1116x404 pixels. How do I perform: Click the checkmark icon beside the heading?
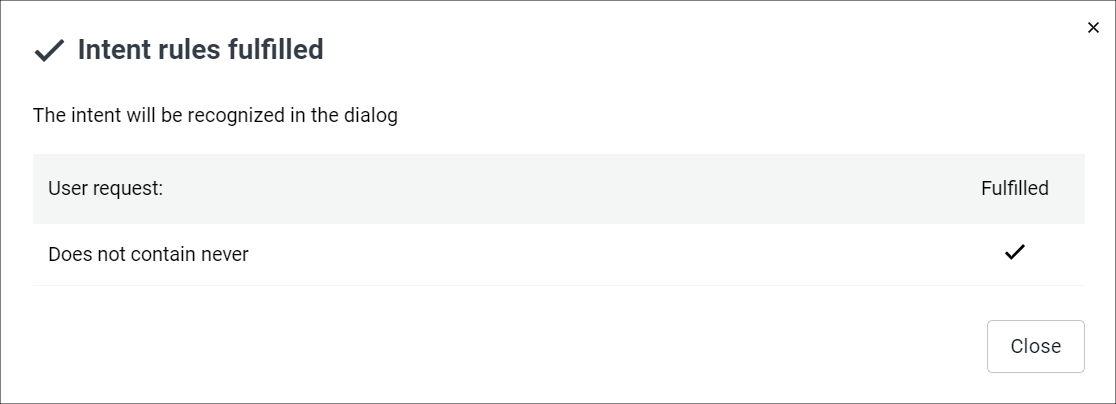[x=49, y=50]
